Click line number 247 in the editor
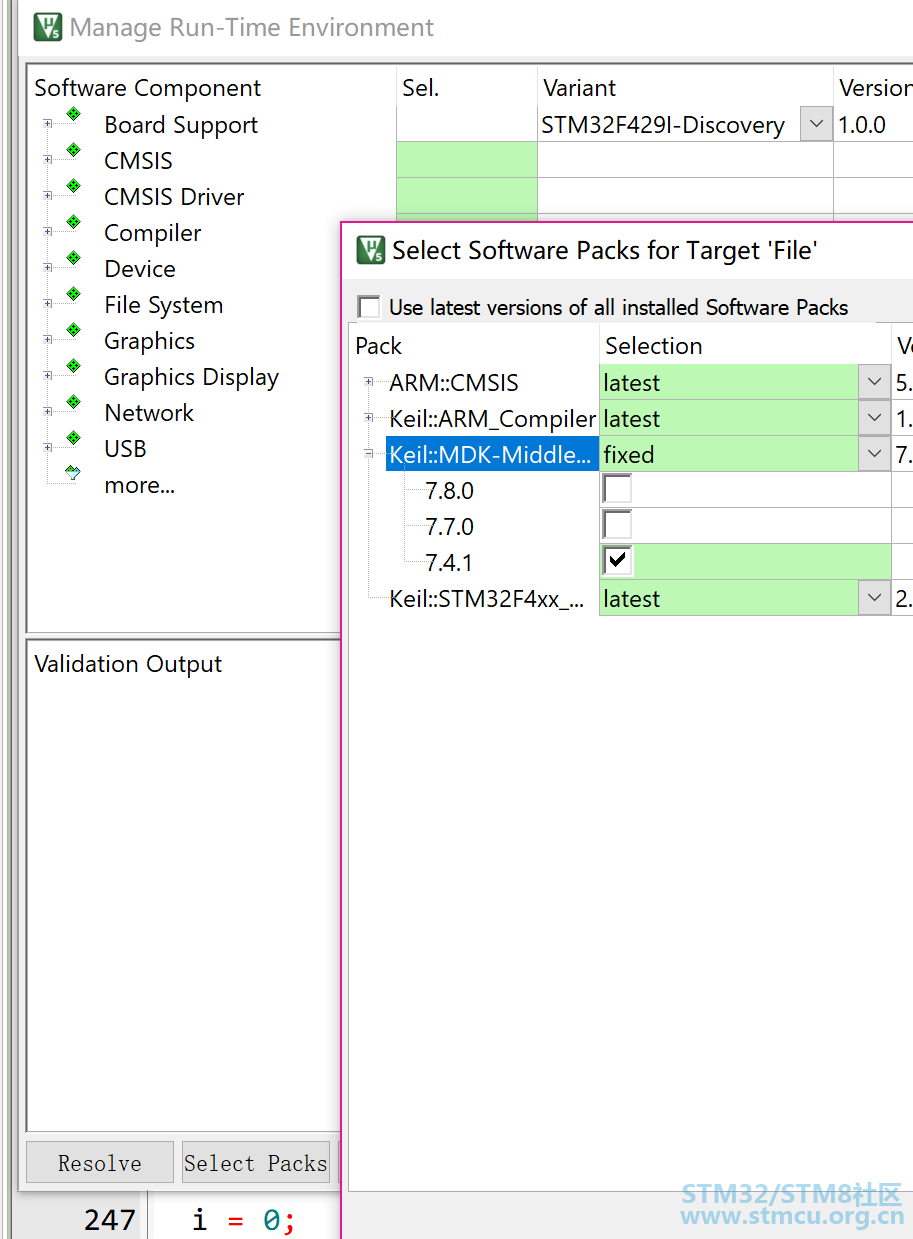Viewport: 913px width, 1239px height. 110,1220
